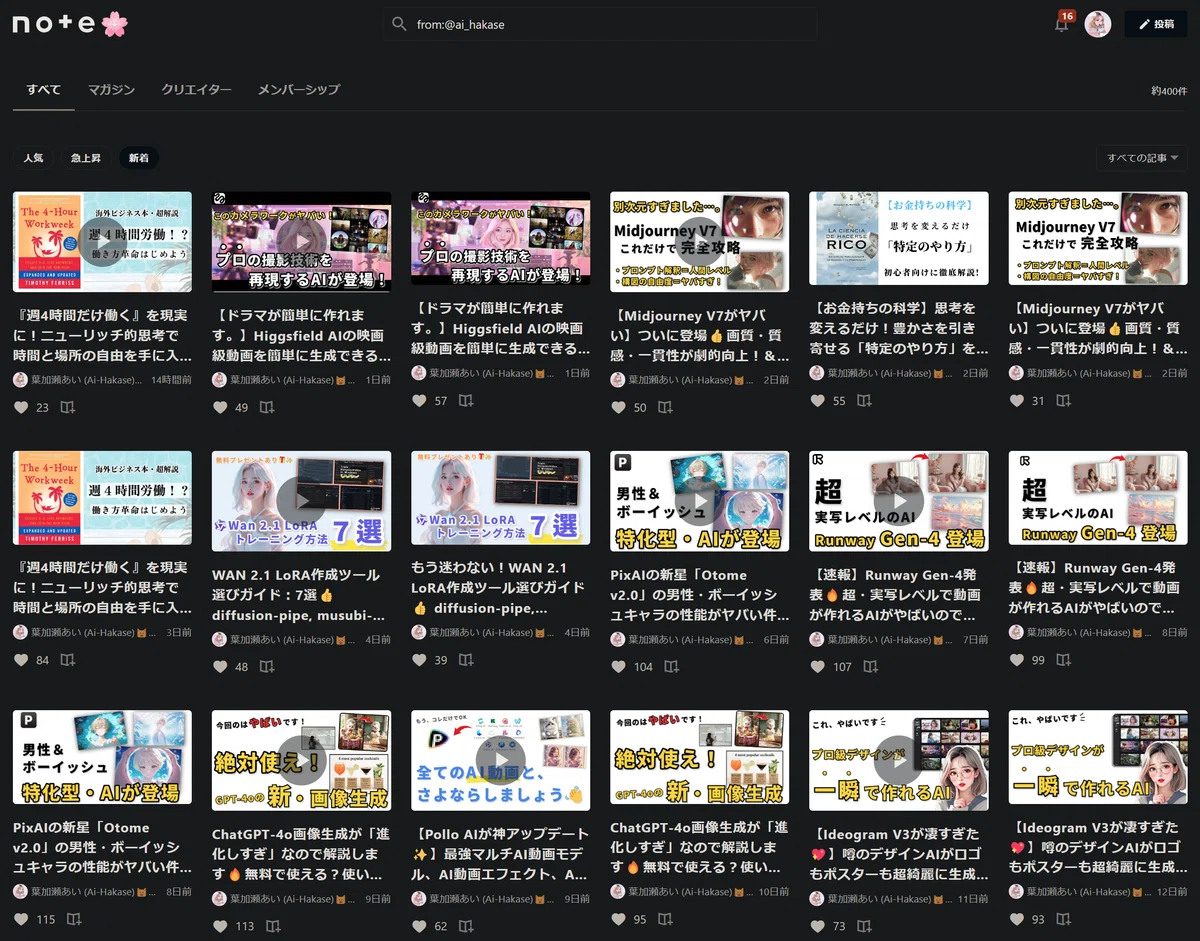The image size is (1200, 941).
Task: Click heart icon beside count 115
Action: 21,918
